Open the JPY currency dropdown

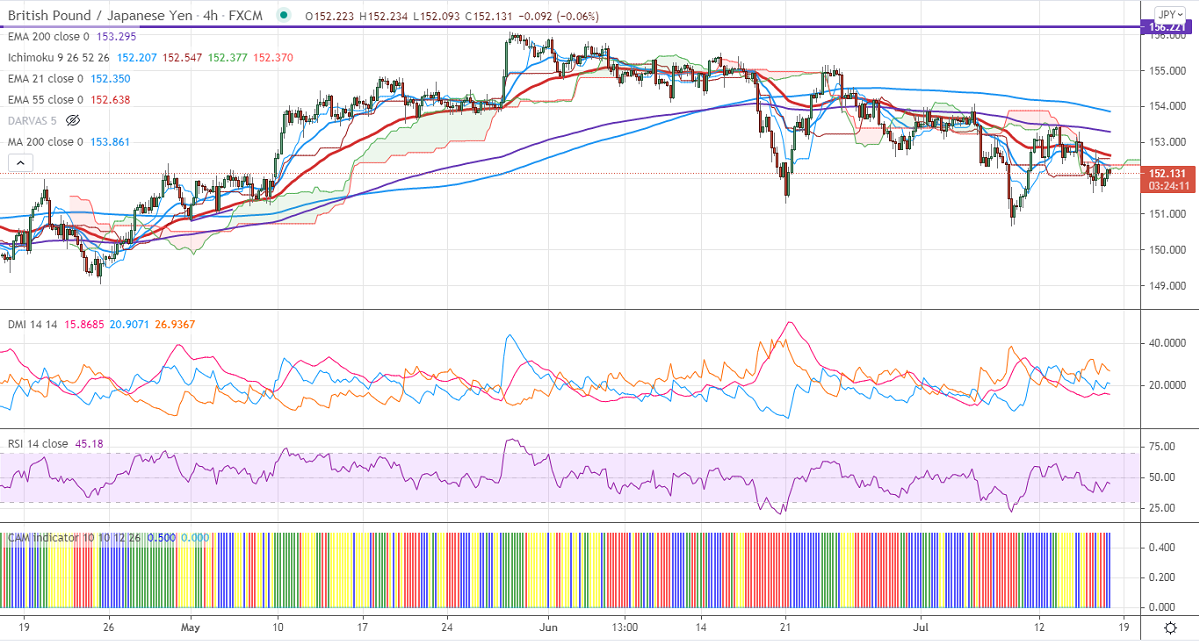pyautogui.click(x=1168, y=15)
